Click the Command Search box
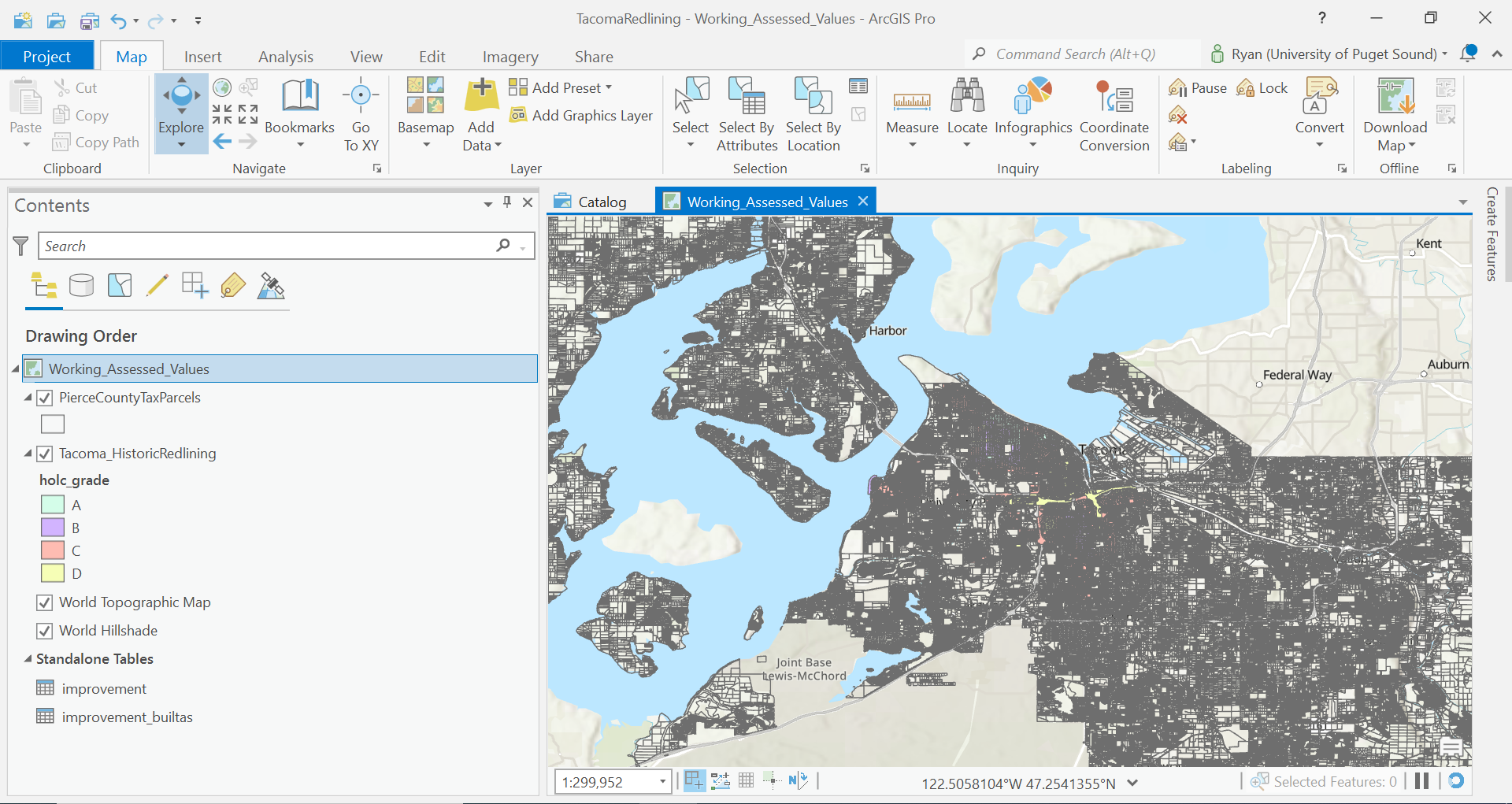 tap(1083, 54)
